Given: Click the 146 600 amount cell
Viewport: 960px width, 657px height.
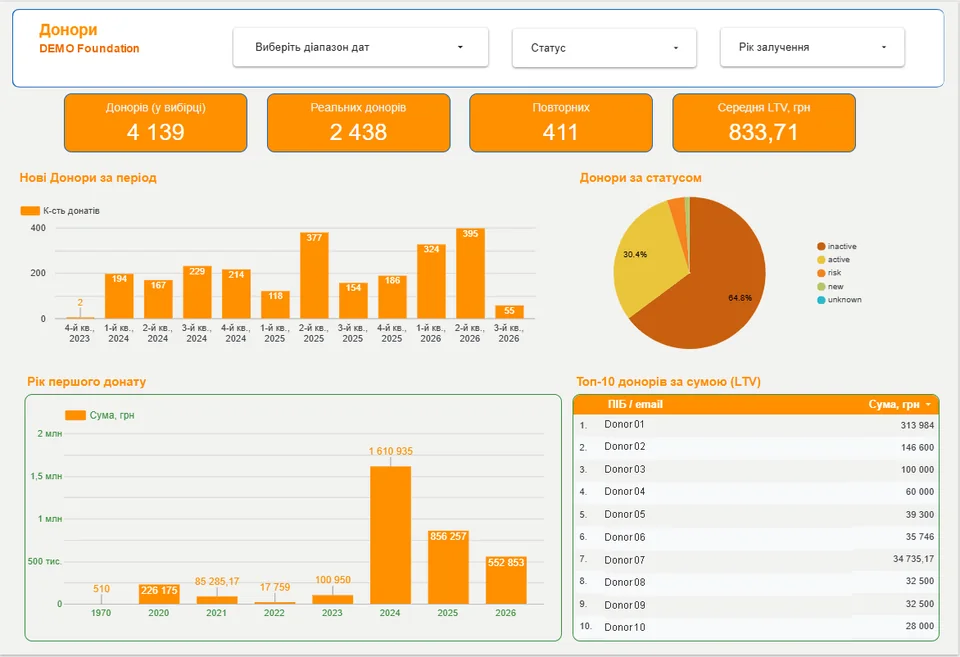Looking at the screenshot, I should point(917,448).
